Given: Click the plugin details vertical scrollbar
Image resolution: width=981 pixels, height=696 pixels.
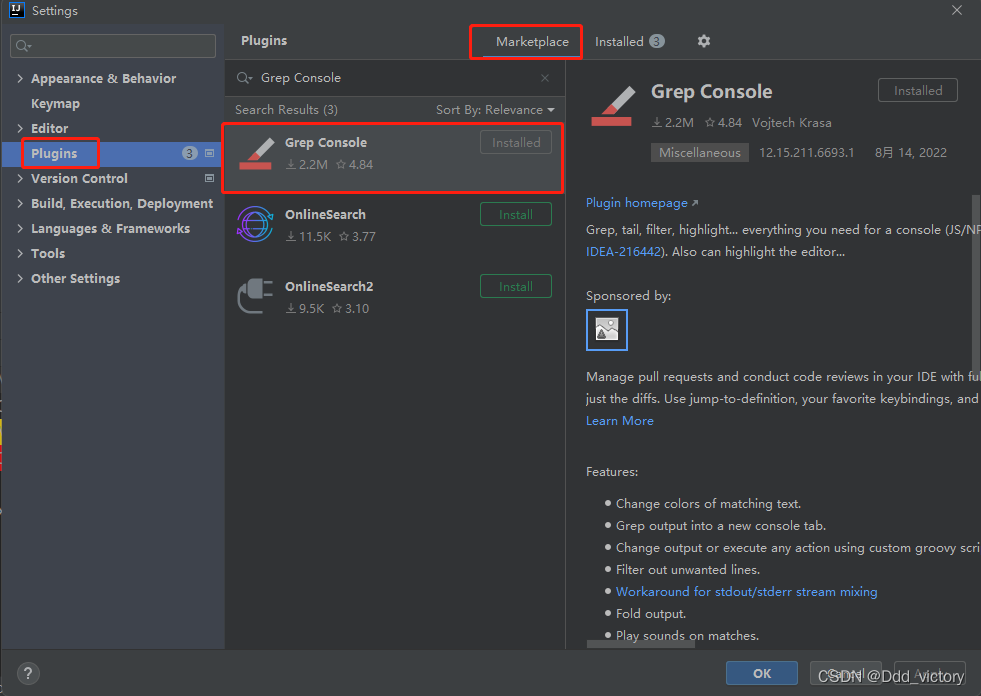Looking at the screenshot, I should (977, 285).
